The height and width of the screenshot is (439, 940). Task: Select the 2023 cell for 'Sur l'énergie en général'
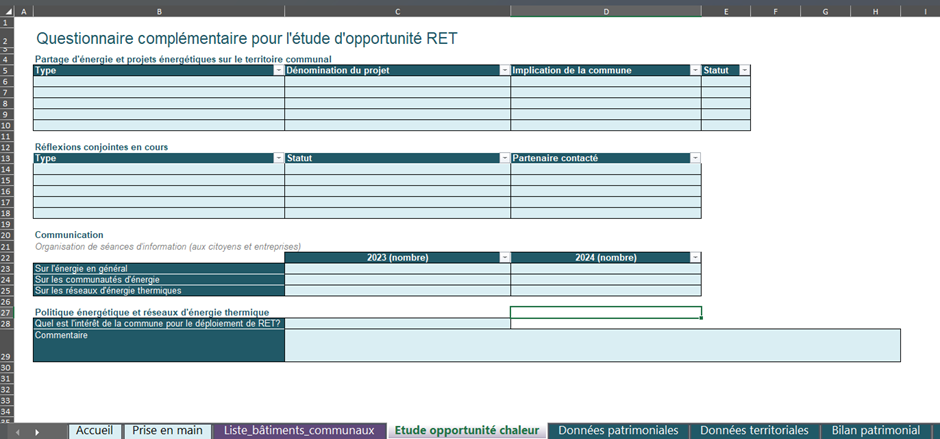coord(397,268)
